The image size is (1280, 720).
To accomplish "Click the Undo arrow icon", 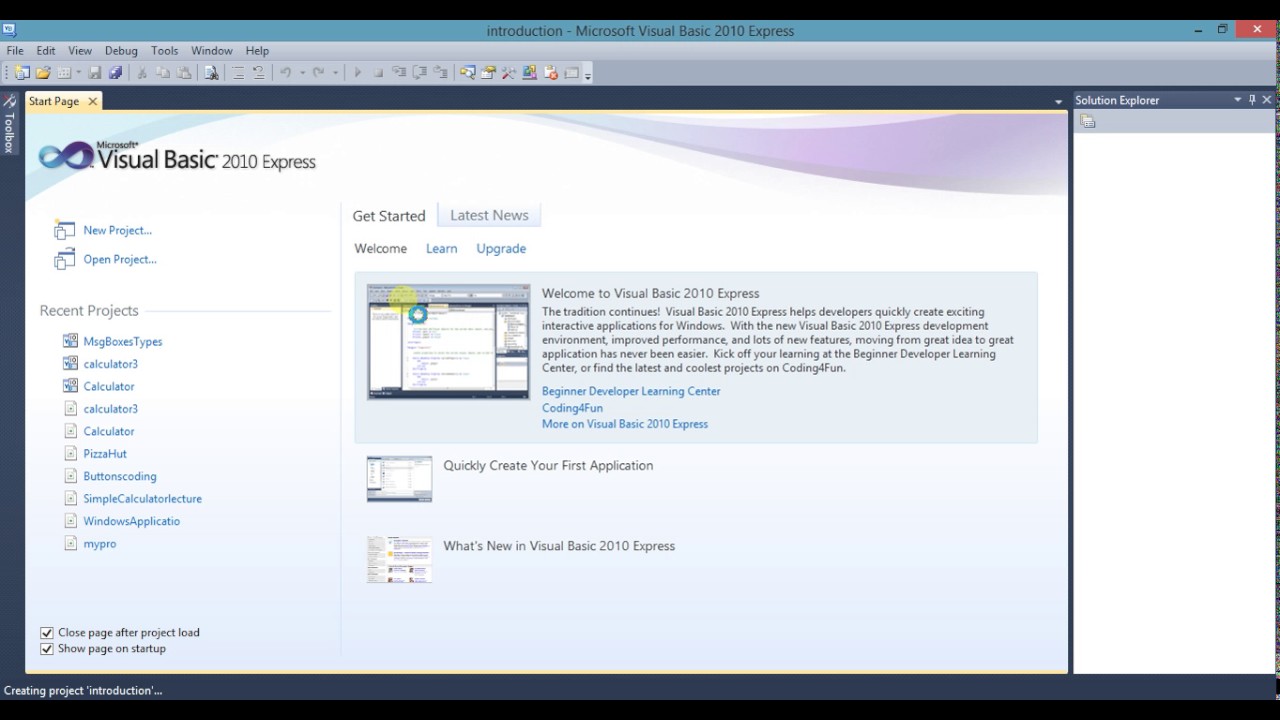I will click(285, 72).
